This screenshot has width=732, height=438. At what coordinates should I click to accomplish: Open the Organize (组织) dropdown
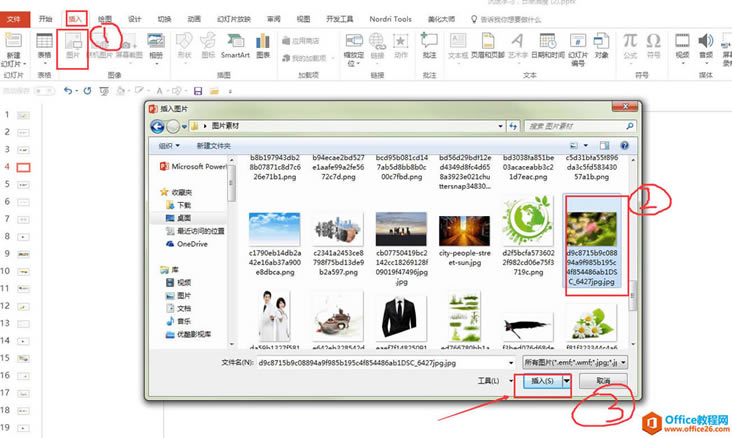[x=169, y=146]
